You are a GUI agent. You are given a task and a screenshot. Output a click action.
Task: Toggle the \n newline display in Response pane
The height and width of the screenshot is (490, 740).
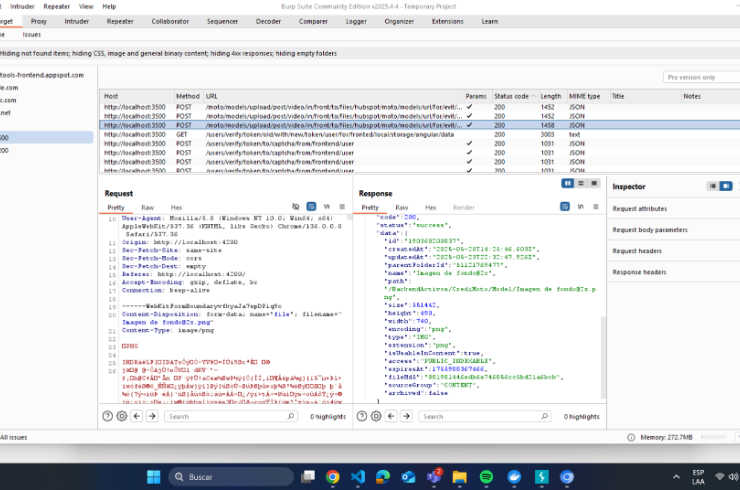click(x=580, y=207)
